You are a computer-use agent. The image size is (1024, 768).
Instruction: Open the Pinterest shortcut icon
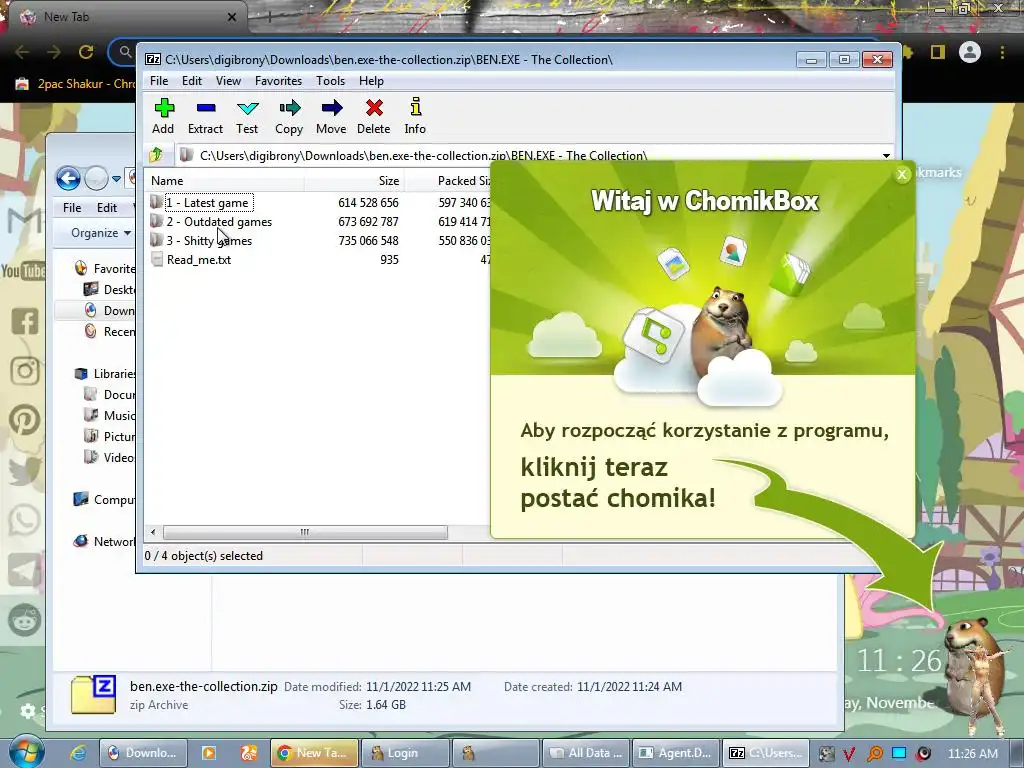click(x=25, y=420)
